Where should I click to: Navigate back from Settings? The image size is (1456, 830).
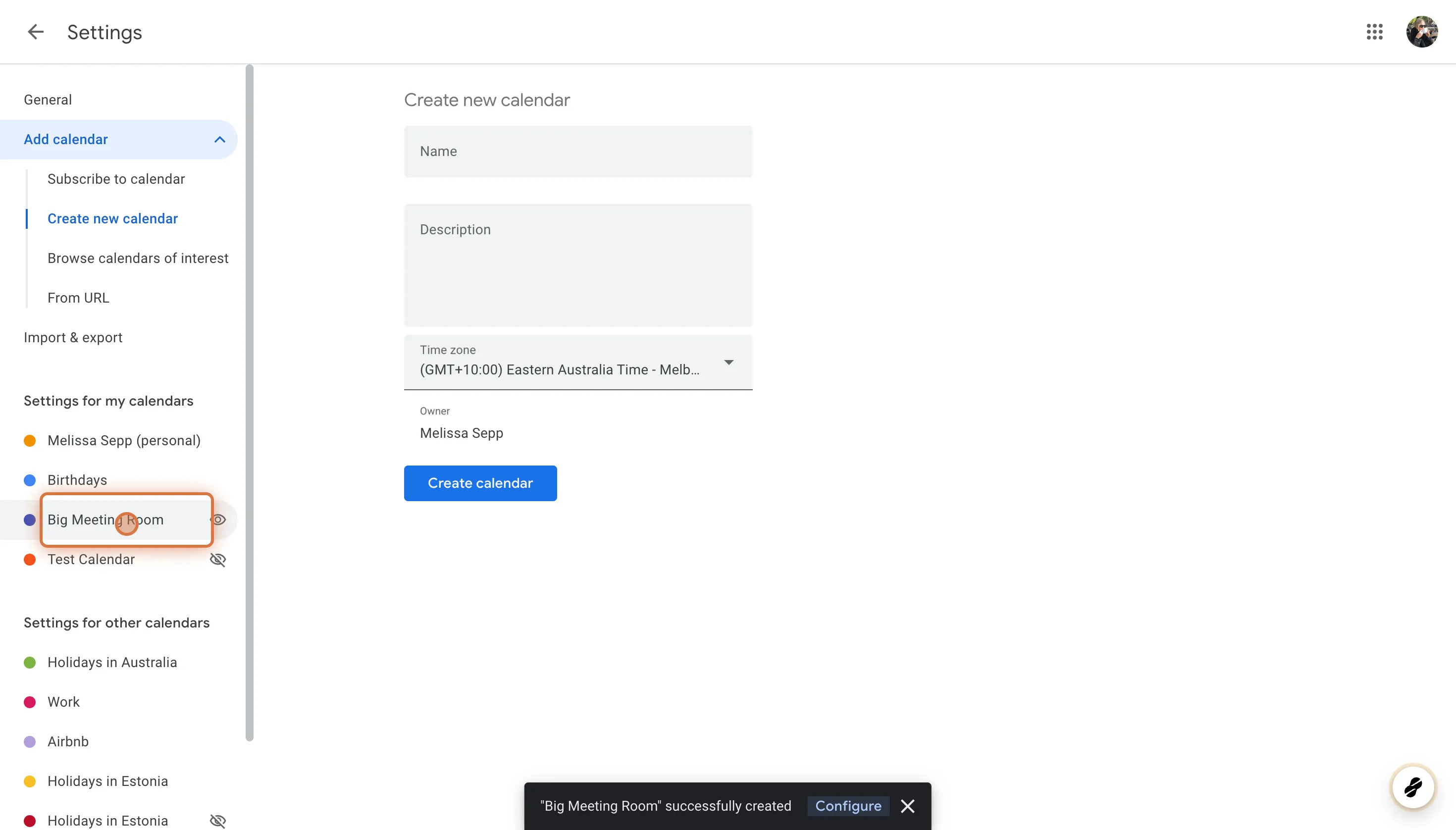click(x=35, y=32)
